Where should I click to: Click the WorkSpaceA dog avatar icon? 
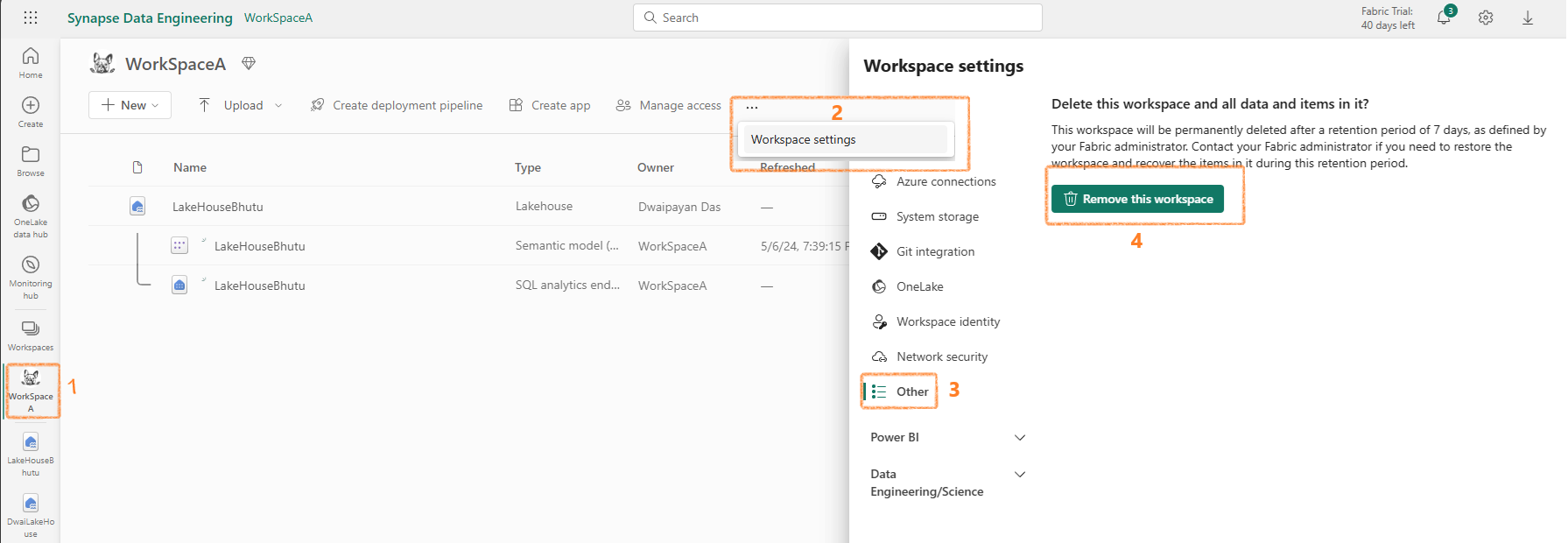[x=102, y=63]
